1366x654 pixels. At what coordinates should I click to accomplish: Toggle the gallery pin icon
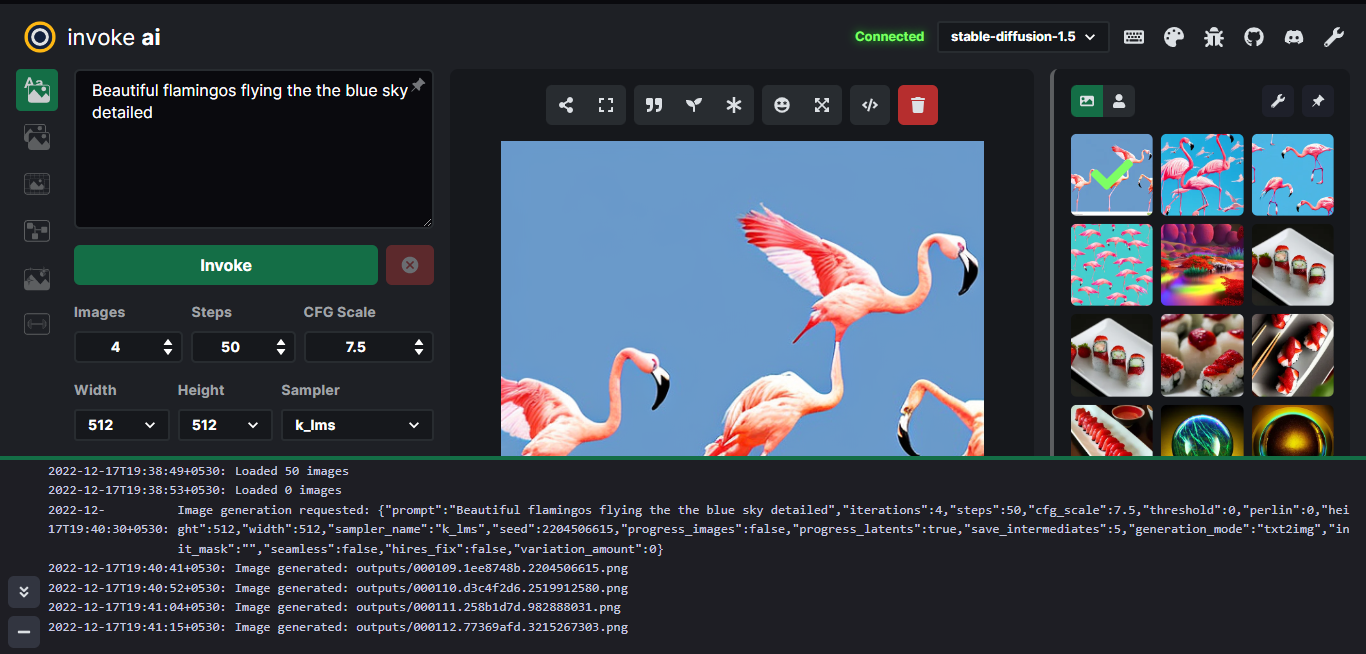click(1318, 101)
